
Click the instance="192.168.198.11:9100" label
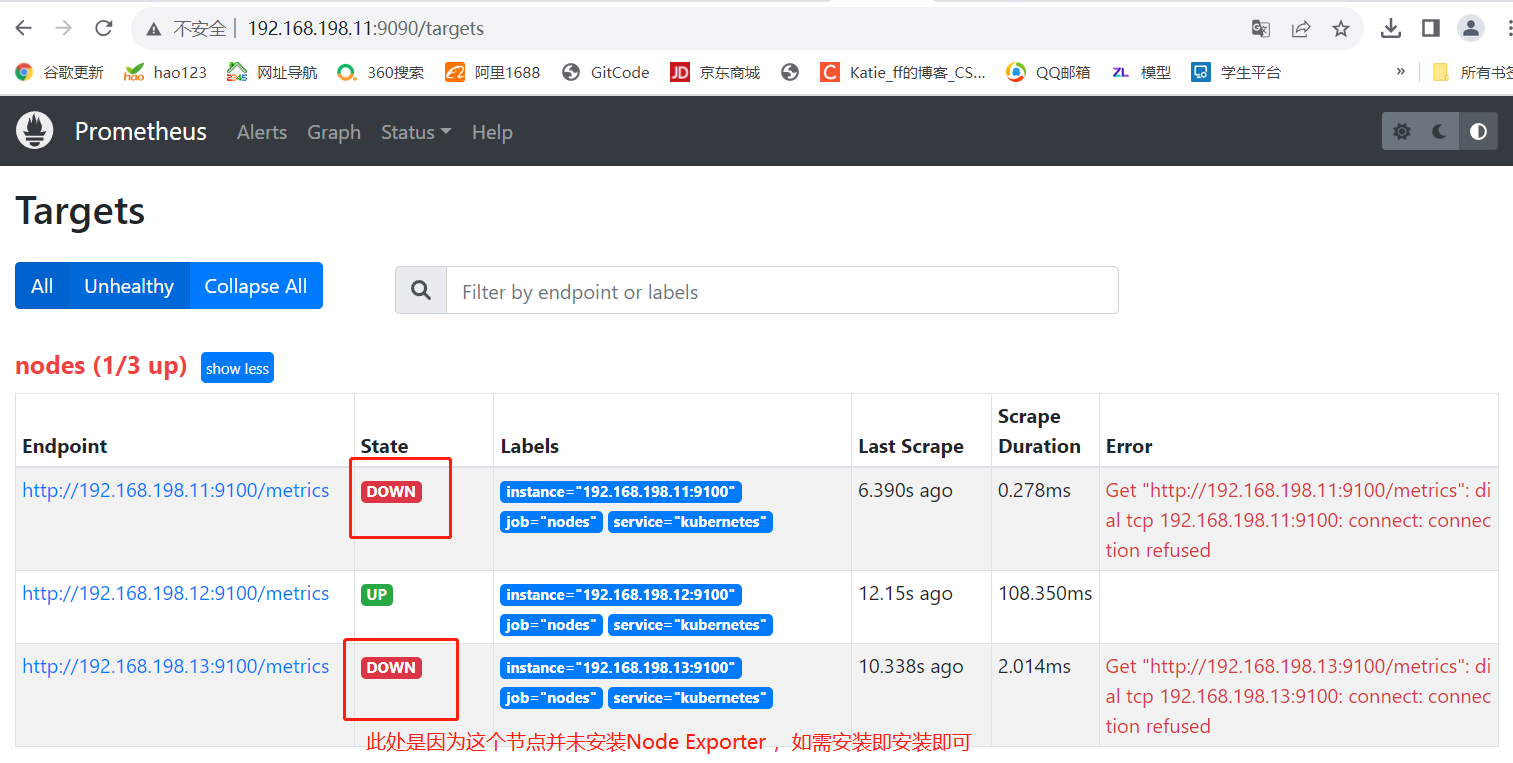click(621, 492)
